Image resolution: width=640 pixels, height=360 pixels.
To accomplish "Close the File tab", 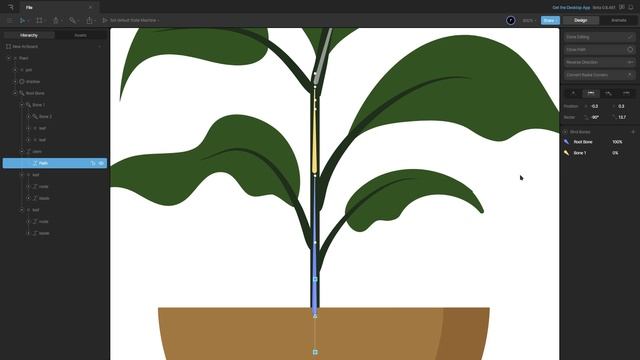I will (90, 7).
